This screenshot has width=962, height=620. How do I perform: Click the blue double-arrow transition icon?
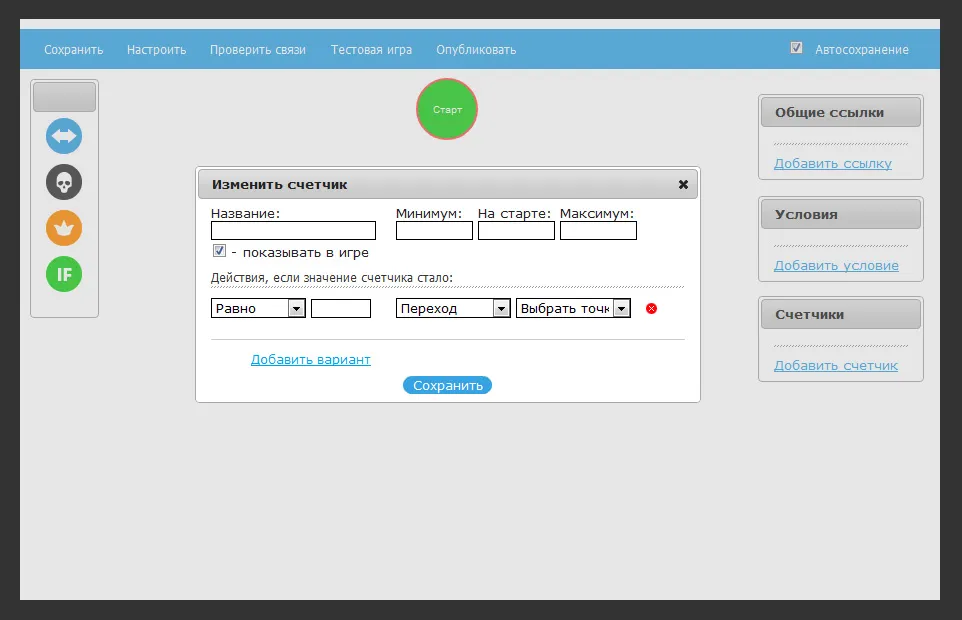pos(64,136)
